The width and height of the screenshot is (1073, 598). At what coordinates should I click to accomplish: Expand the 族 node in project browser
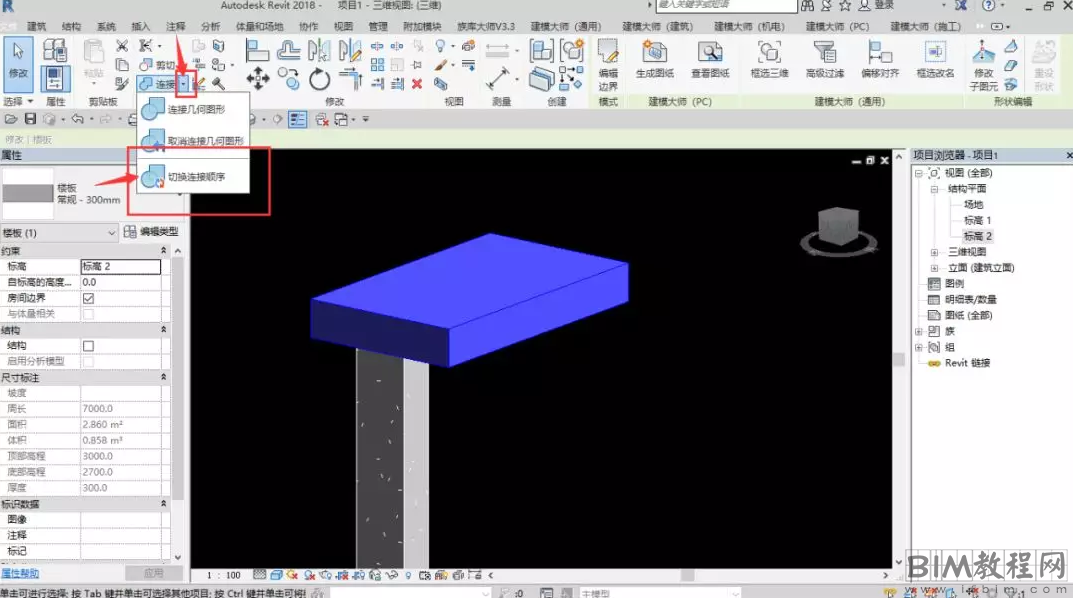pyautogui.click(x=919, y=331)
